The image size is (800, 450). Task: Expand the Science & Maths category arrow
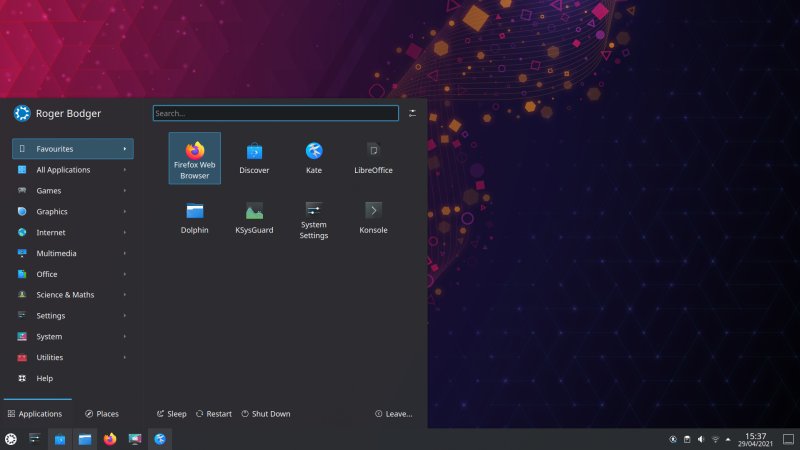tap(124, 295)
